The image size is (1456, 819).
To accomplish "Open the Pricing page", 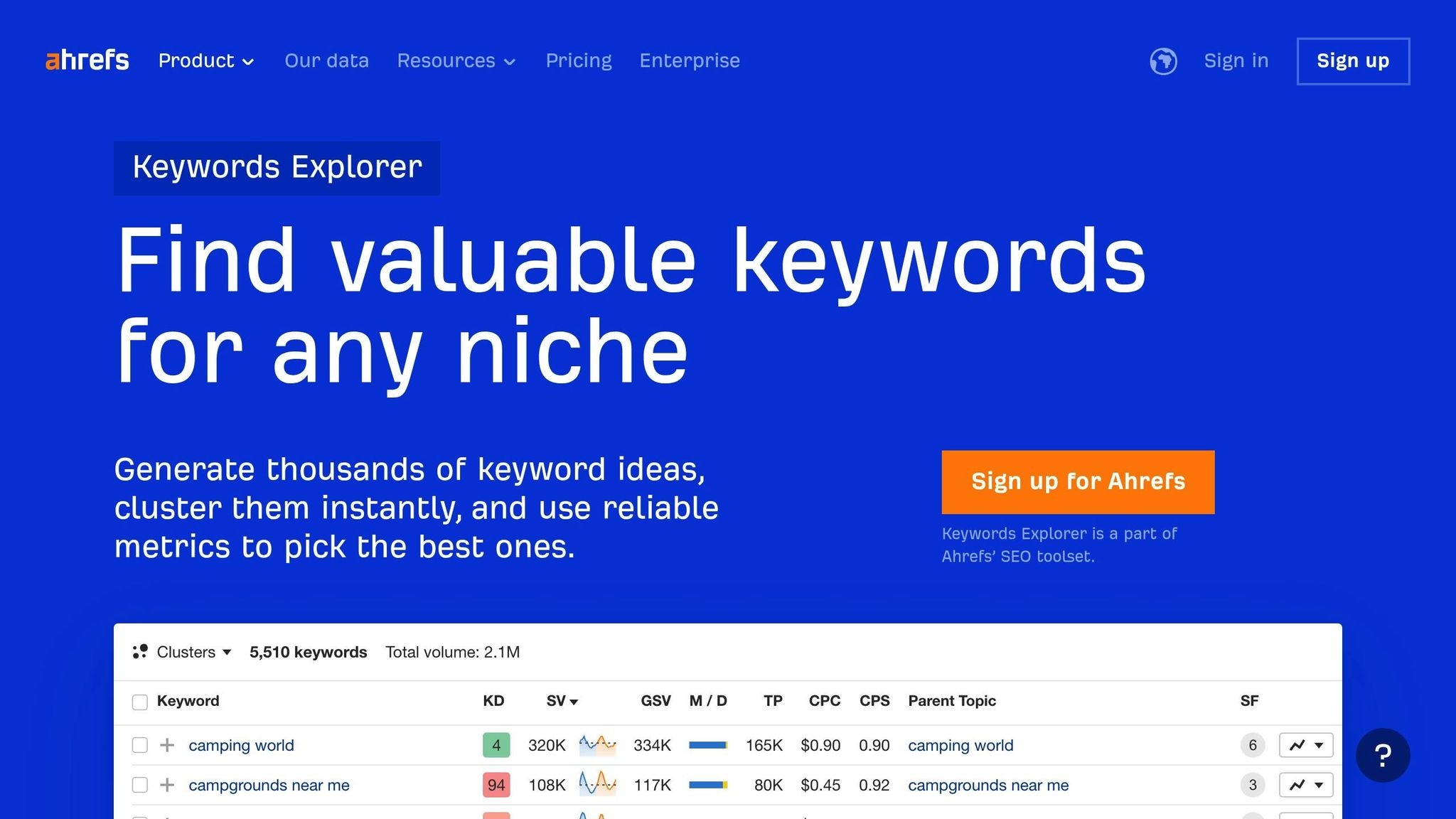I will click(x=579, y=61).
